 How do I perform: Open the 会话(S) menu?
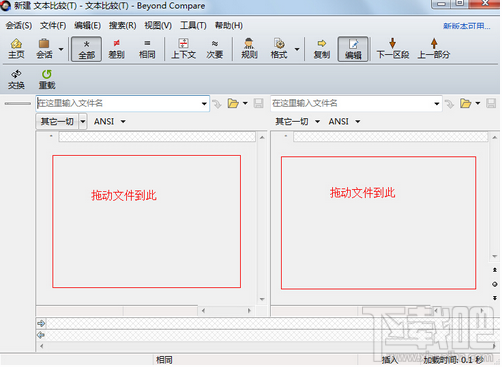pos(19,25)
